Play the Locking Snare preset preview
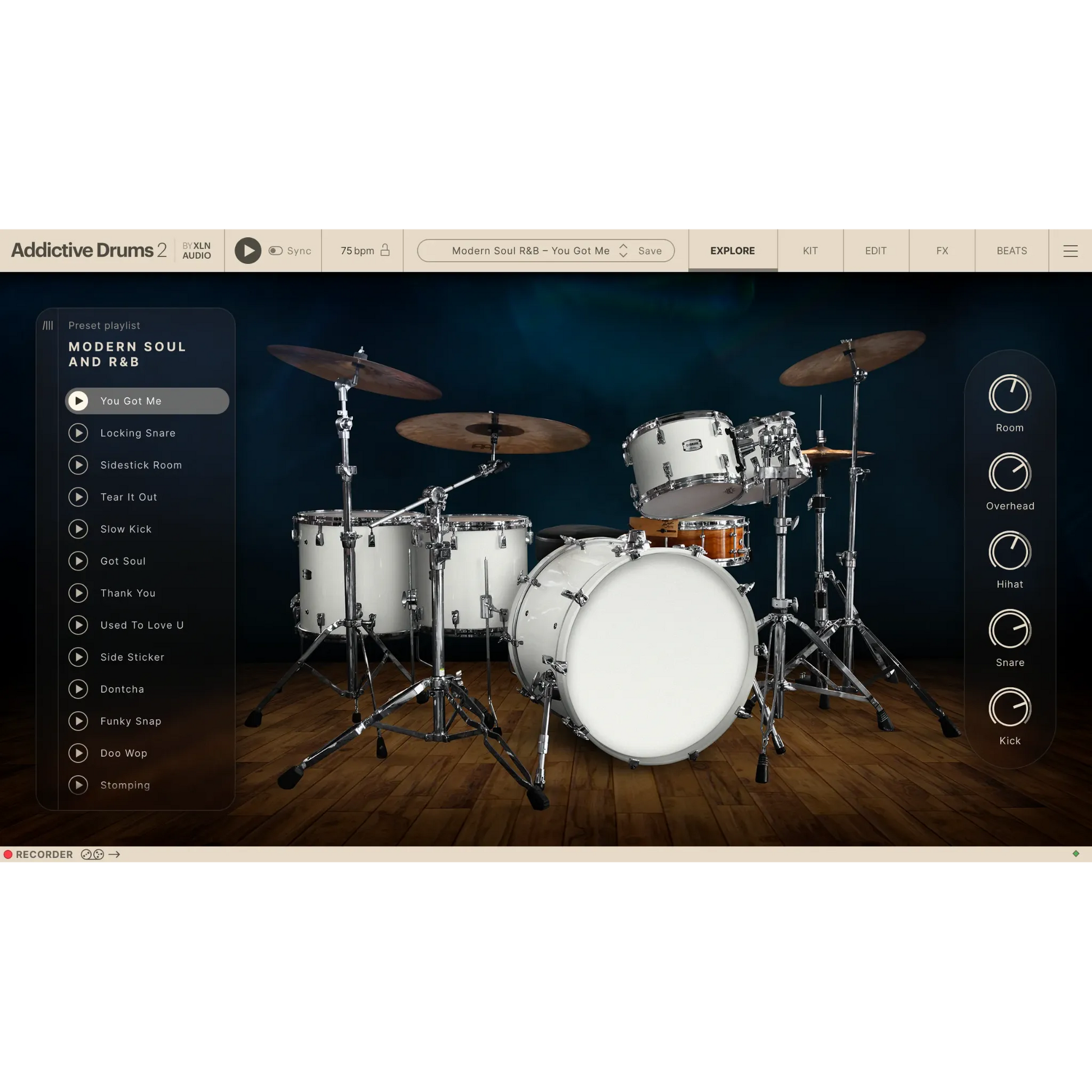This screenshot has width=1092, height=1092. [x=79, y=433]
